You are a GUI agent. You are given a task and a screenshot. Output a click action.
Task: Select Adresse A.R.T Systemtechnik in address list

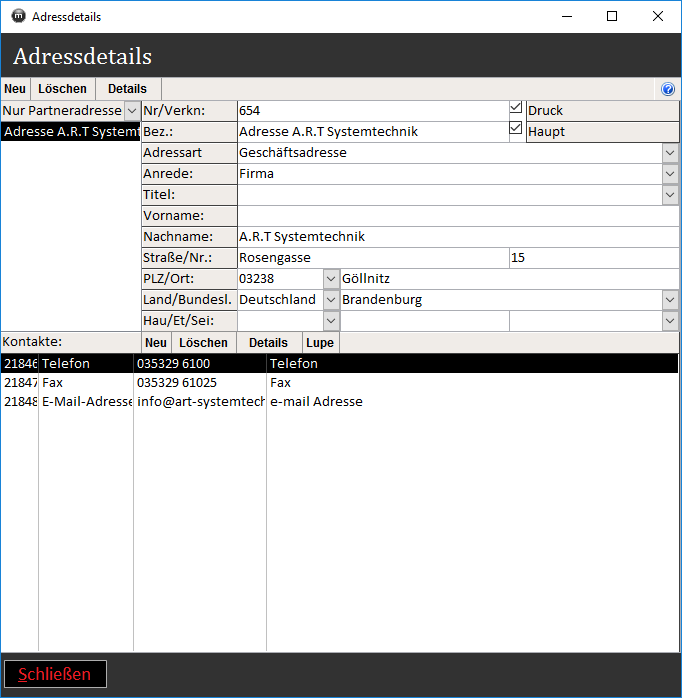click(x=70, y=131)
